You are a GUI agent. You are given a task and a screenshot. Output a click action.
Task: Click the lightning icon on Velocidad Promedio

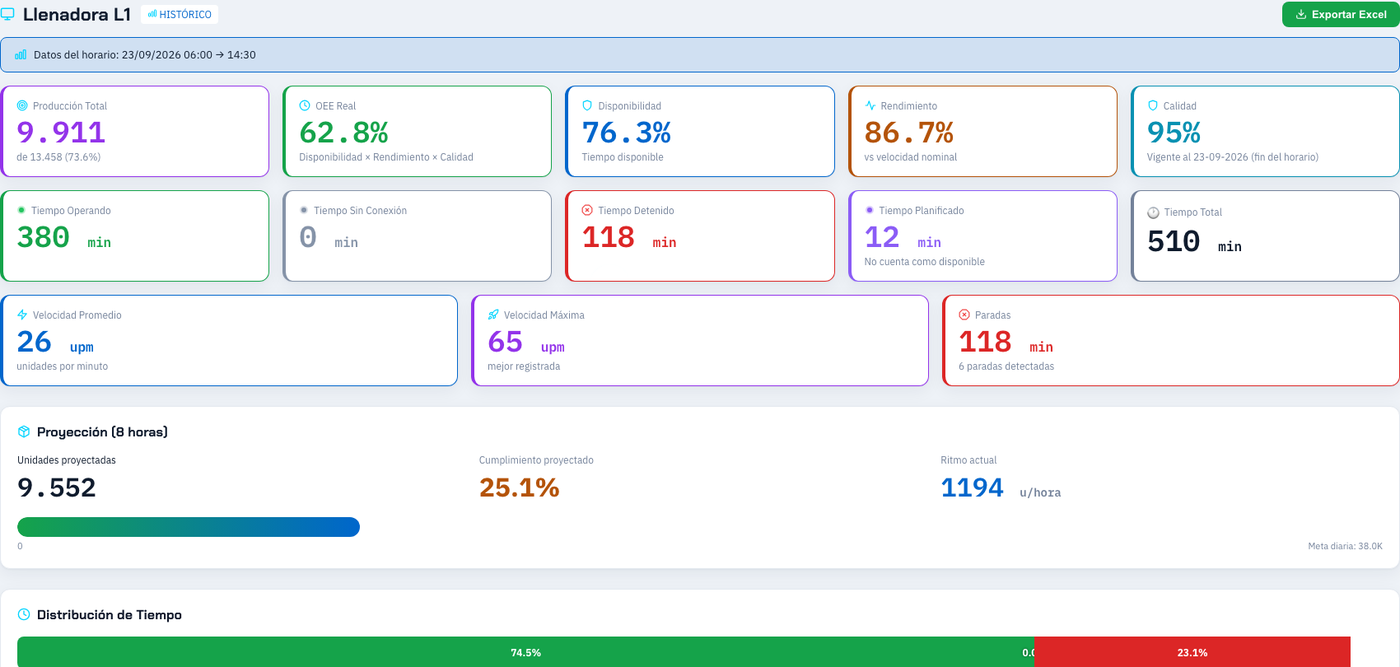coord(23,314)
